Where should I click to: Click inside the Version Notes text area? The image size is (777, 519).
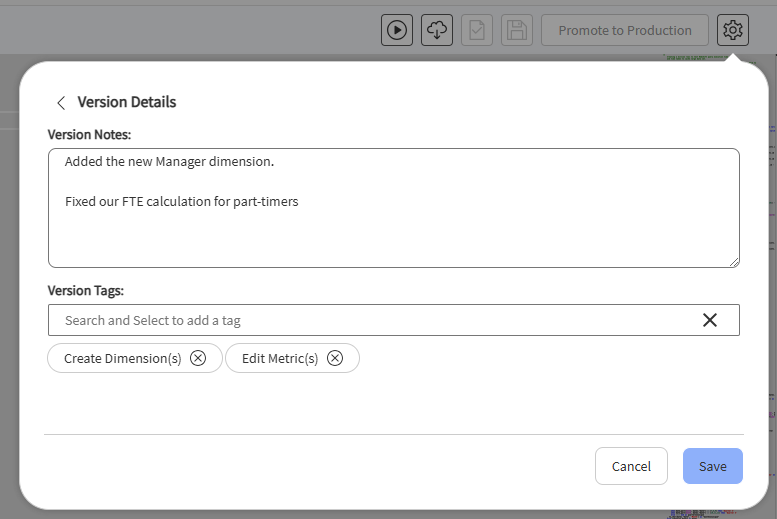click(x=394, y=208)
